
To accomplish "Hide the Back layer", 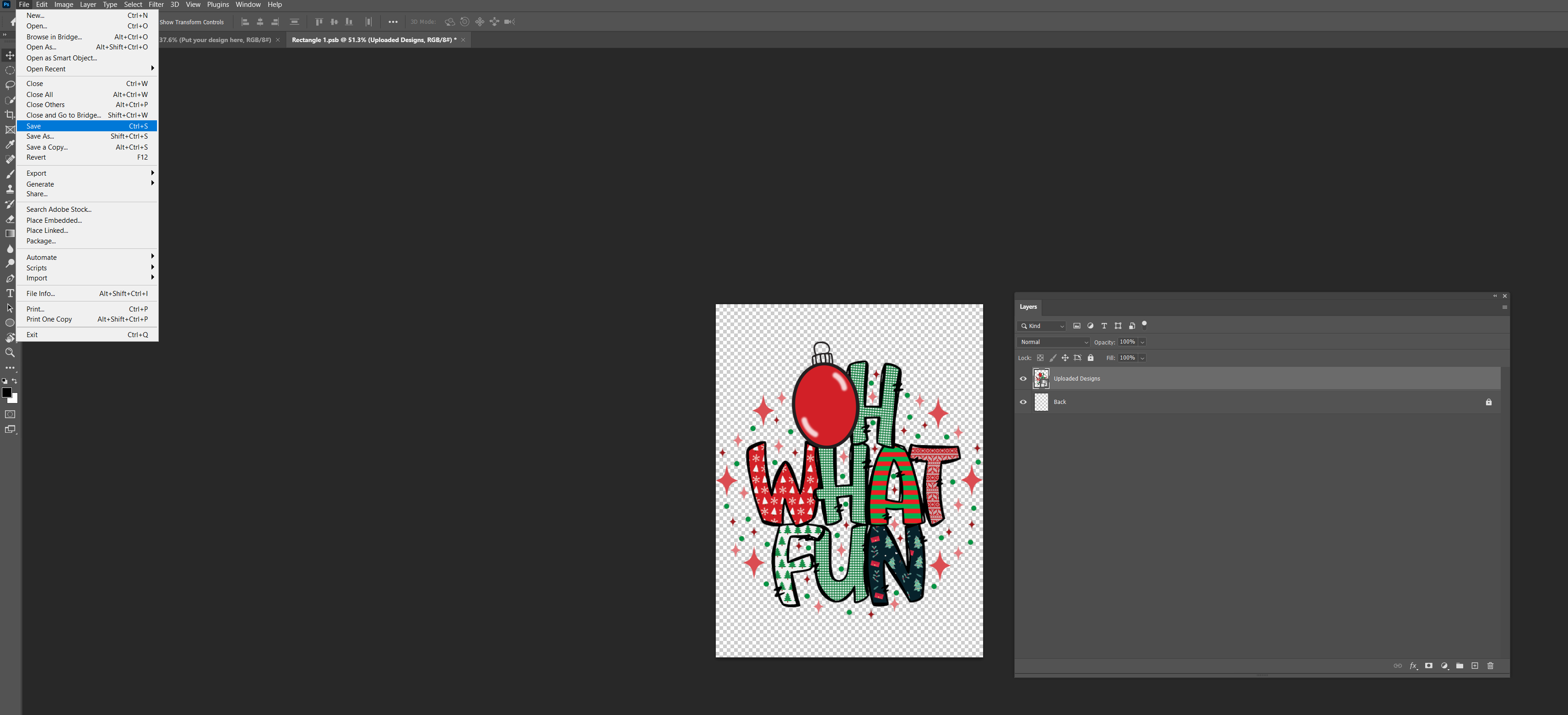I will [x=1023, y=402].
